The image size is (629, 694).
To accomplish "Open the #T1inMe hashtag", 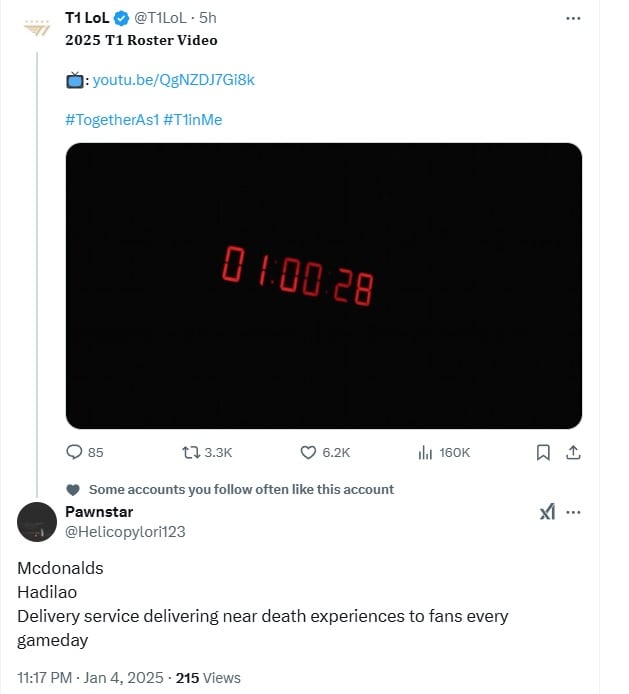I will (x=192, y=119).
